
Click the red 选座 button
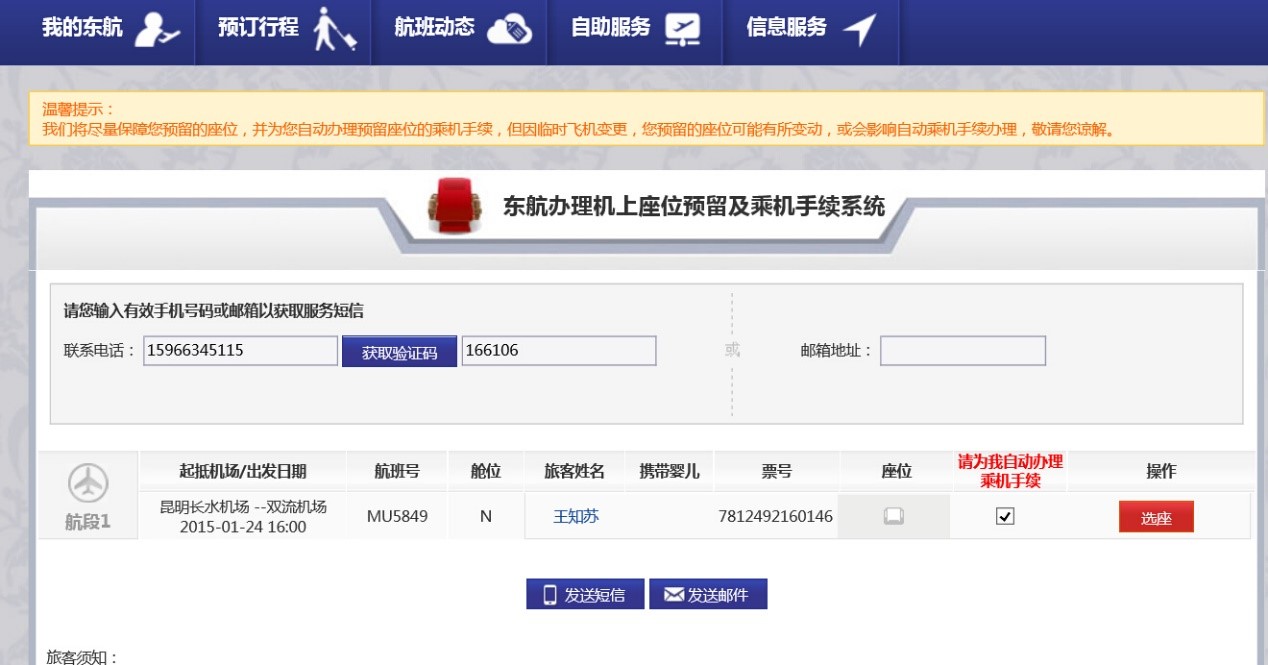coord(1156,517)
